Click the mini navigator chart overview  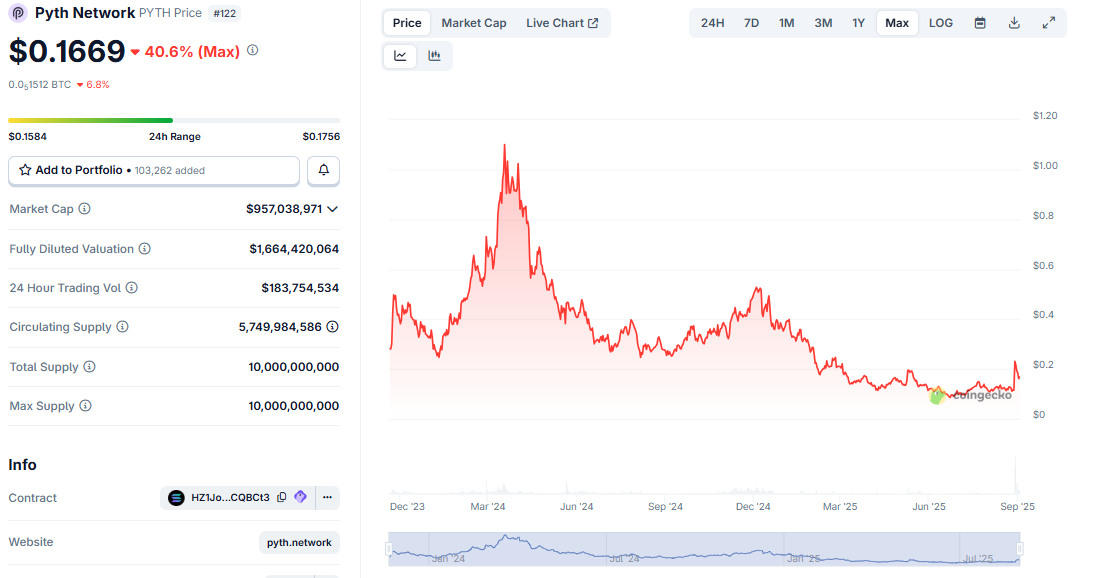click(704, 548)
